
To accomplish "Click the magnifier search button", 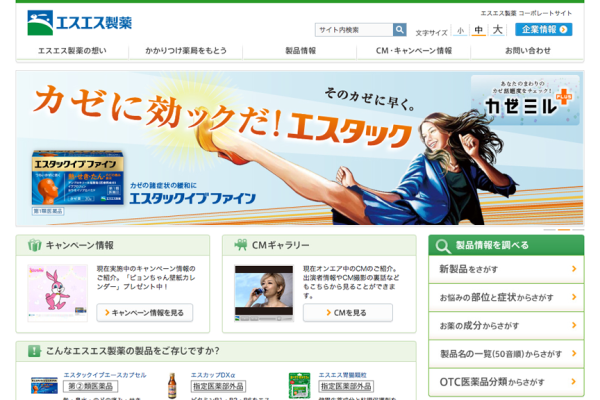I will (x=399, y=29).
